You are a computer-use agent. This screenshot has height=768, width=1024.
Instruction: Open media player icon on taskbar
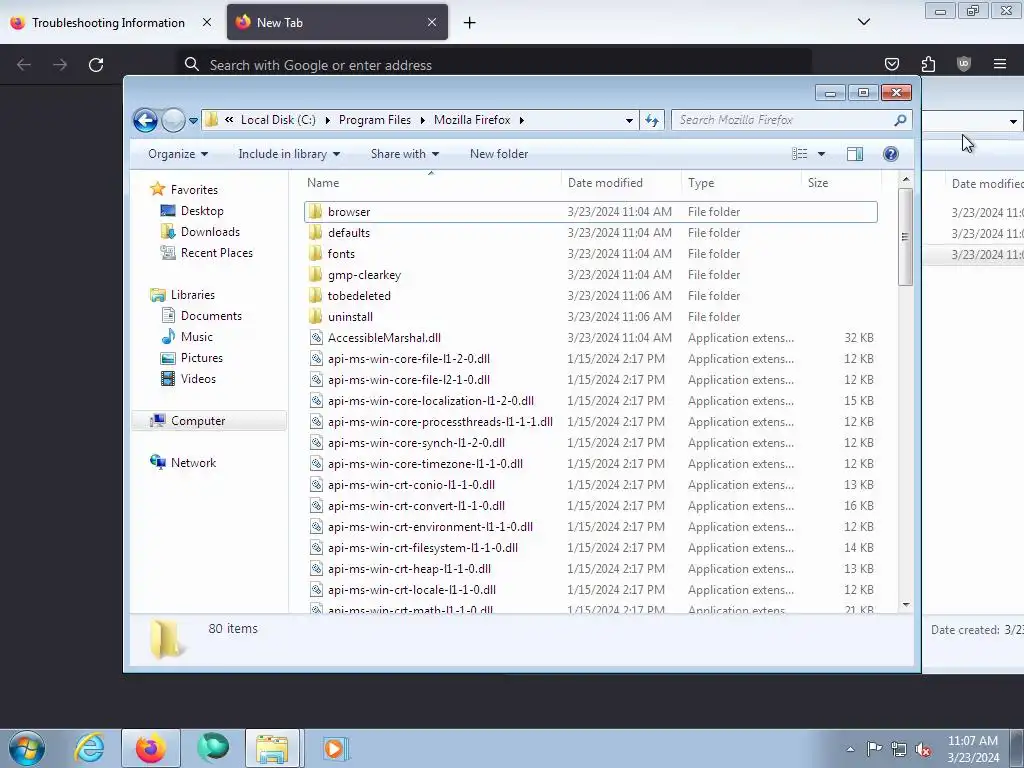334,748
